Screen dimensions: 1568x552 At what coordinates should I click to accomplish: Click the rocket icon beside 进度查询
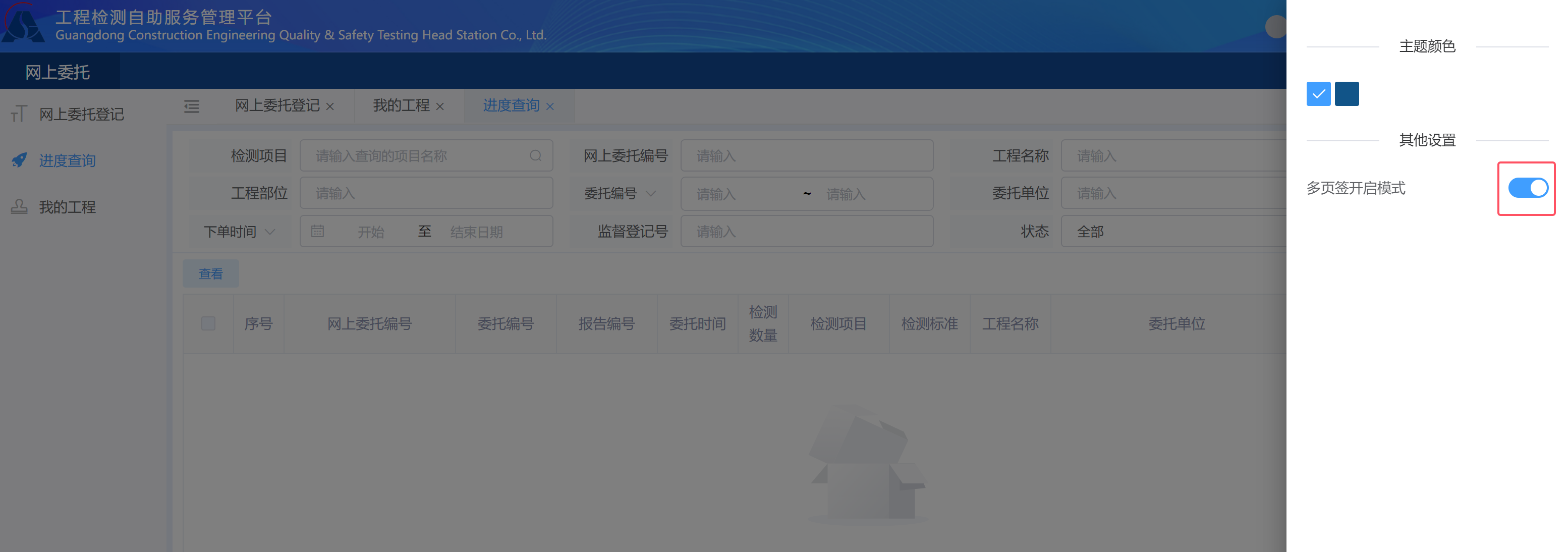[x=19, y=160]
